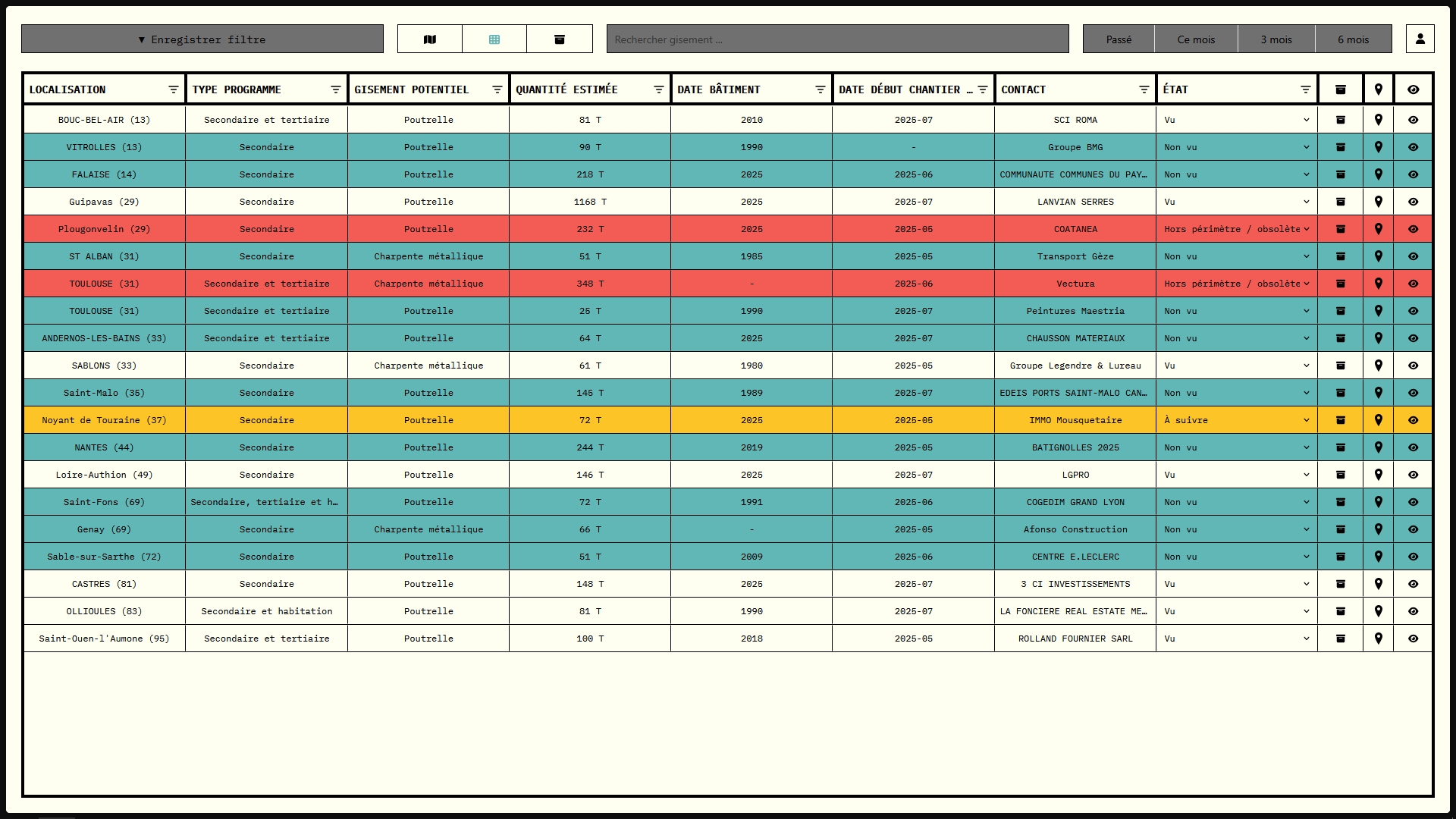The width and height of the screenshot is (1456, 819).
Task: Click the Rechercher gisement search field
Action: [x=837, y=39]
